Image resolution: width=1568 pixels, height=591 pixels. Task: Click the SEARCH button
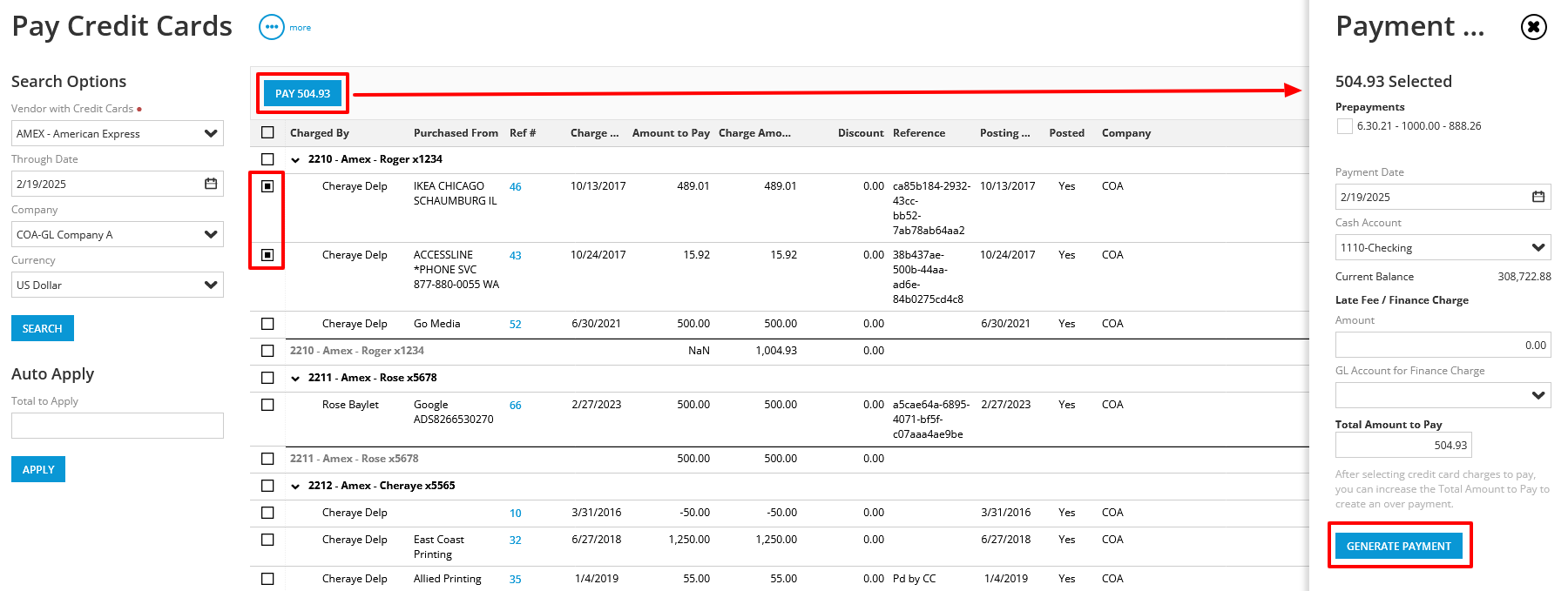click(x=43, y=328)
